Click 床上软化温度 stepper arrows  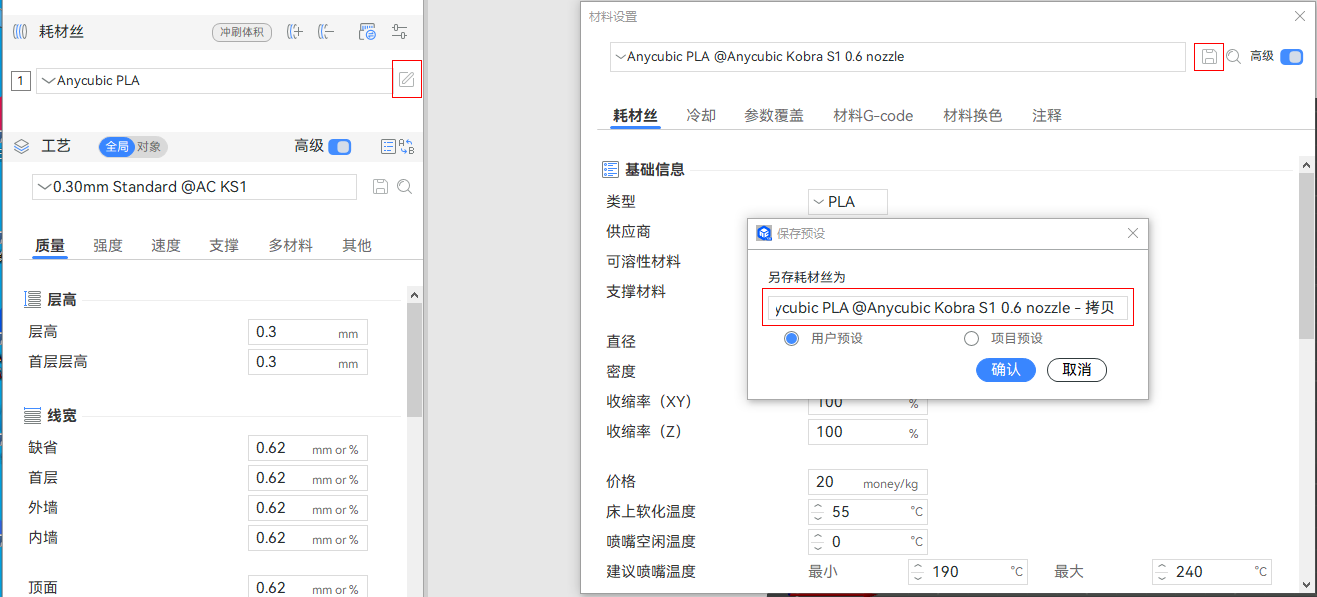click(818, 512)
